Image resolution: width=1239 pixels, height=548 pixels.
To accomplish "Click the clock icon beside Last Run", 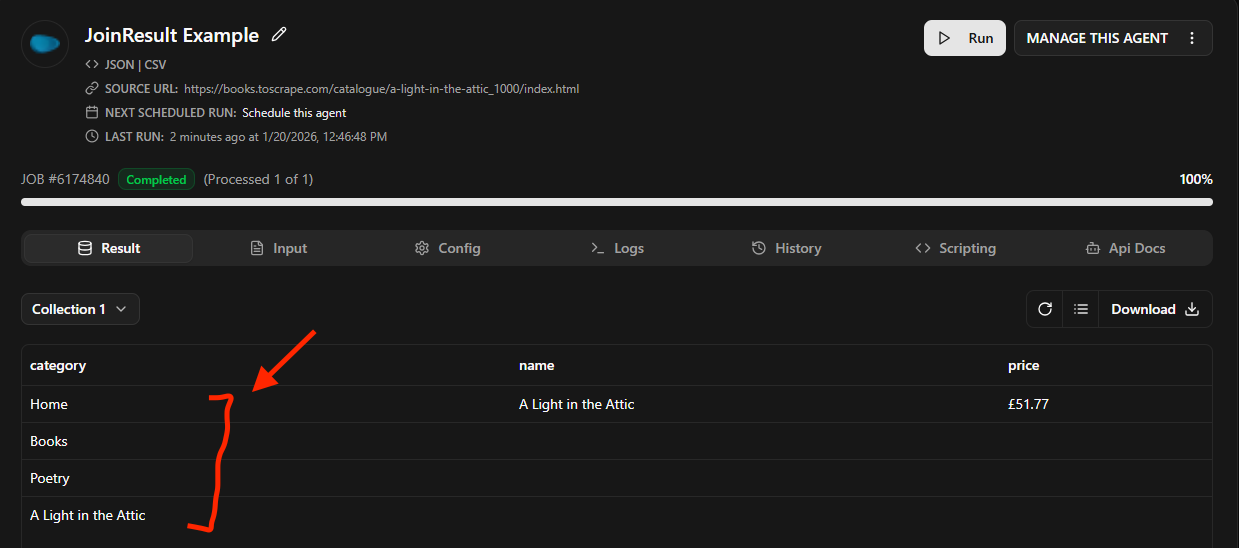I will click(92, 136).
